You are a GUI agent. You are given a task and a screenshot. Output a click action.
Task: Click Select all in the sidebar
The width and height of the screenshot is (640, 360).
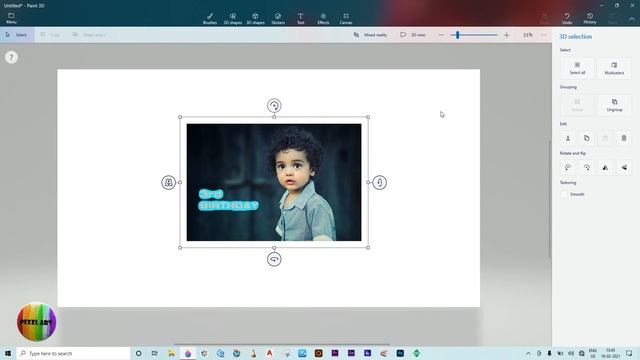tap(577, 68)
